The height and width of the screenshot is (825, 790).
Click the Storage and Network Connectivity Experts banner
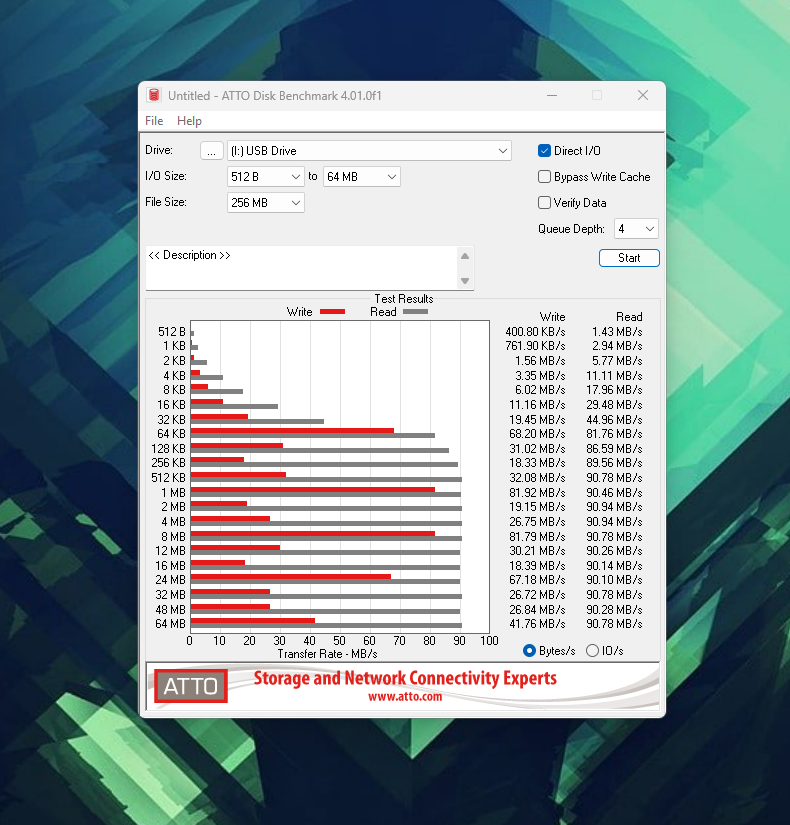pos(405,678)
